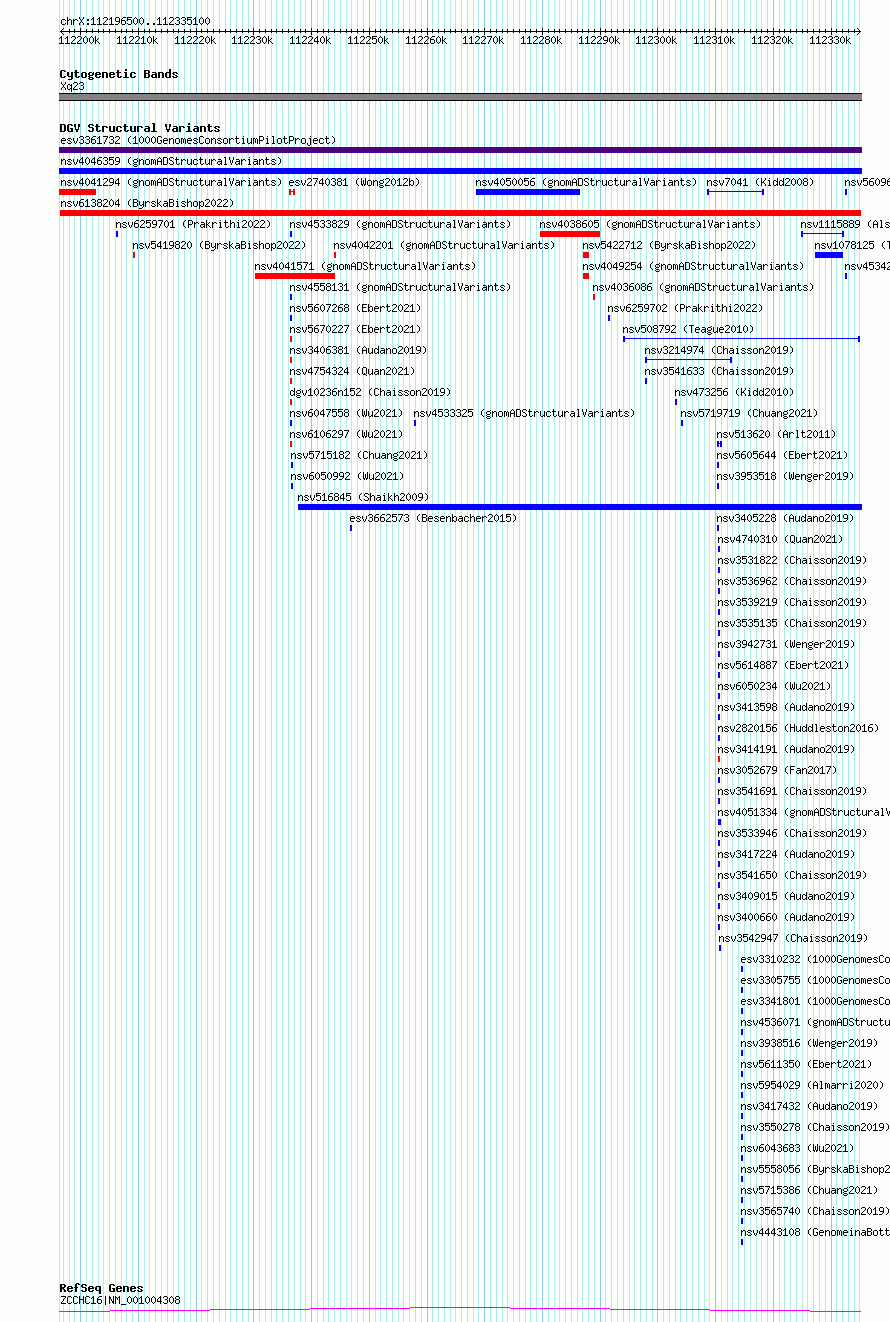
Task: Select nsv4754324 (Quan2021) label
Action: [352, 372]
